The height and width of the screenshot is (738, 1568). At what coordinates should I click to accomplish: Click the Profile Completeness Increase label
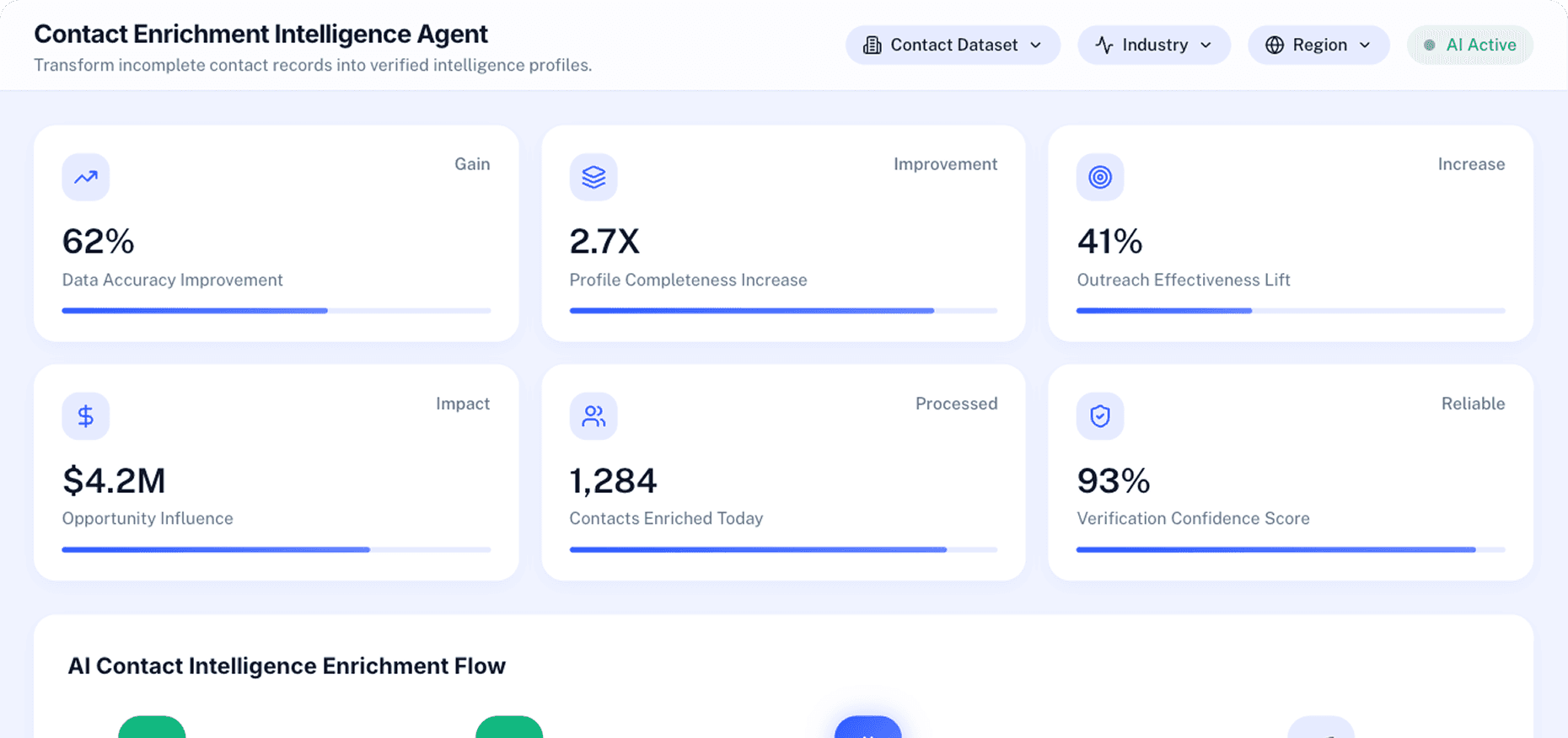pyautogui.click(x=688, y=280)
